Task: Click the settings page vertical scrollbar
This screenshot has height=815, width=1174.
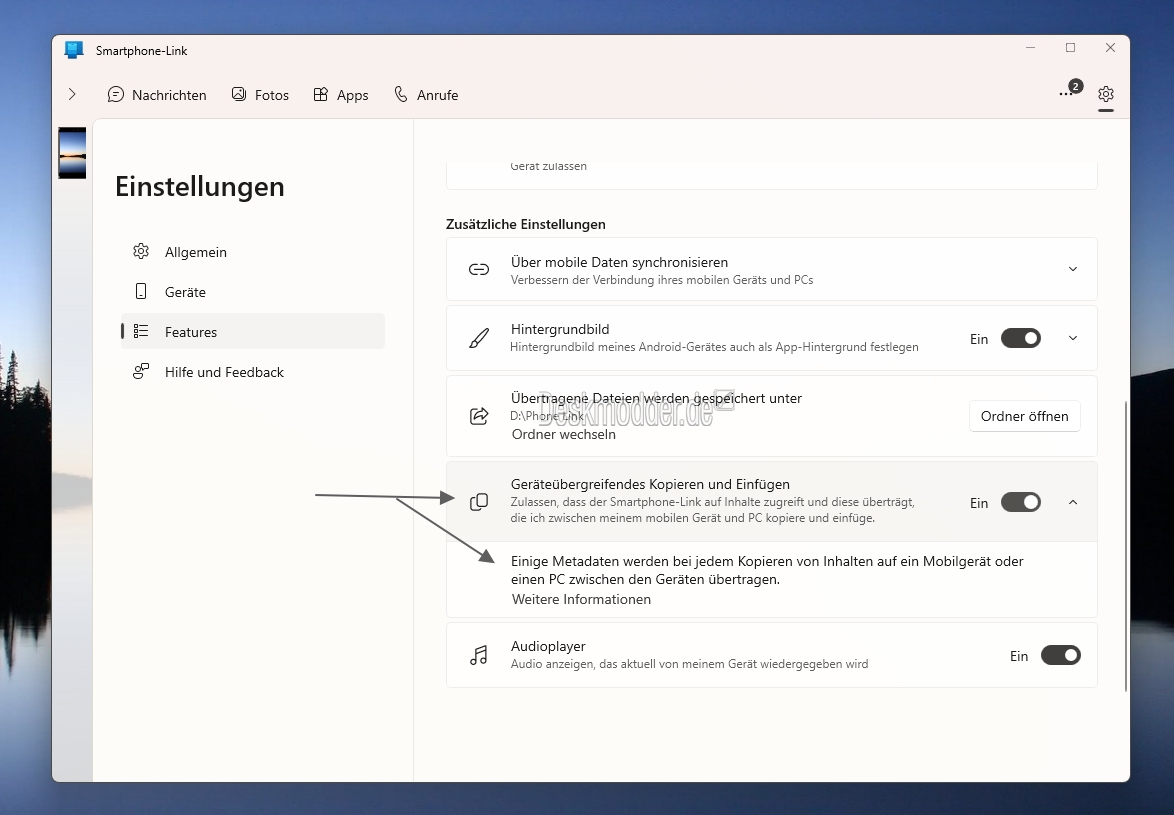Action: coord(1125,546)
